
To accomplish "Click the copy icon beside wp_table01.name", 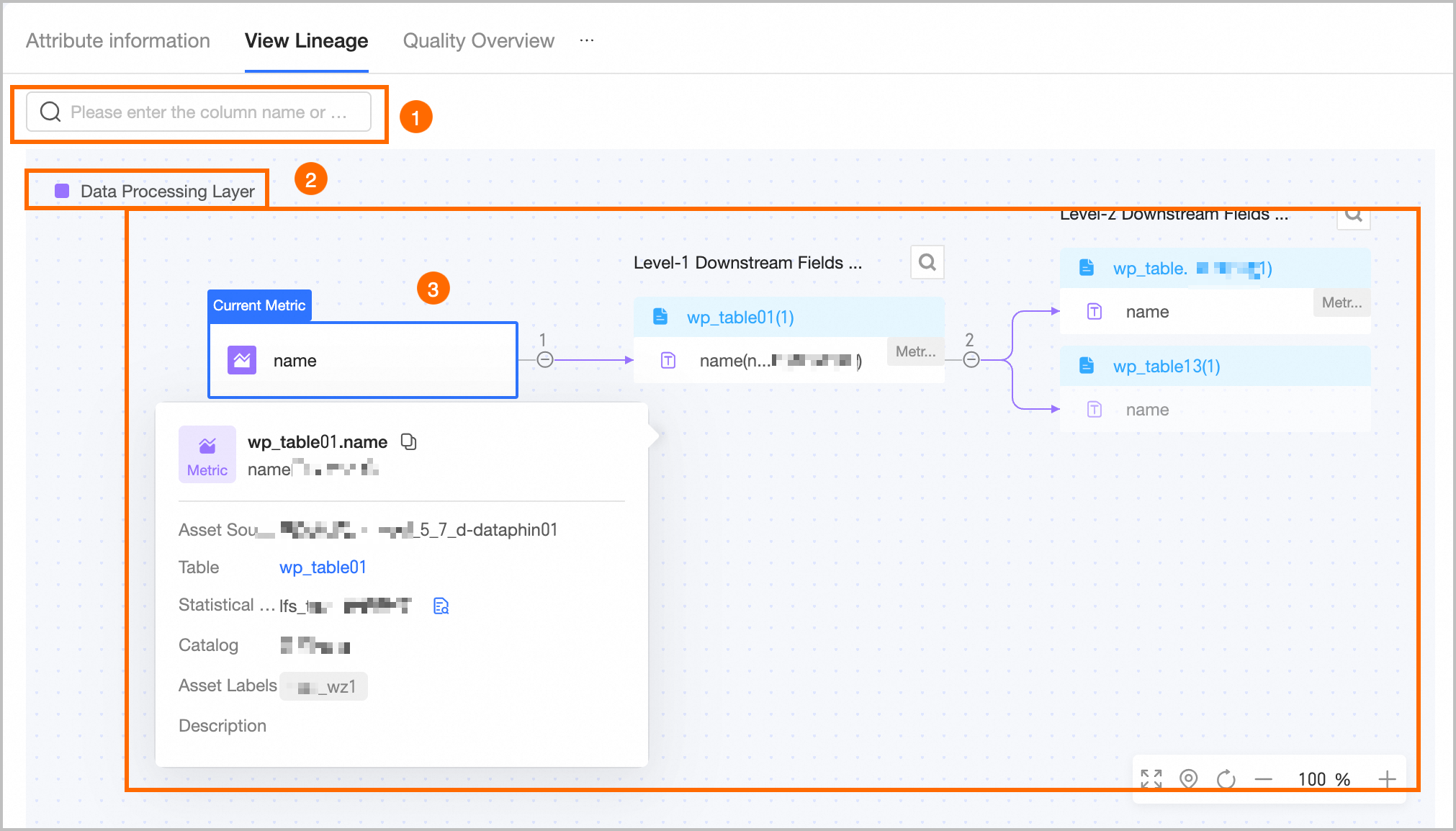I will click(x=408, y=441).
